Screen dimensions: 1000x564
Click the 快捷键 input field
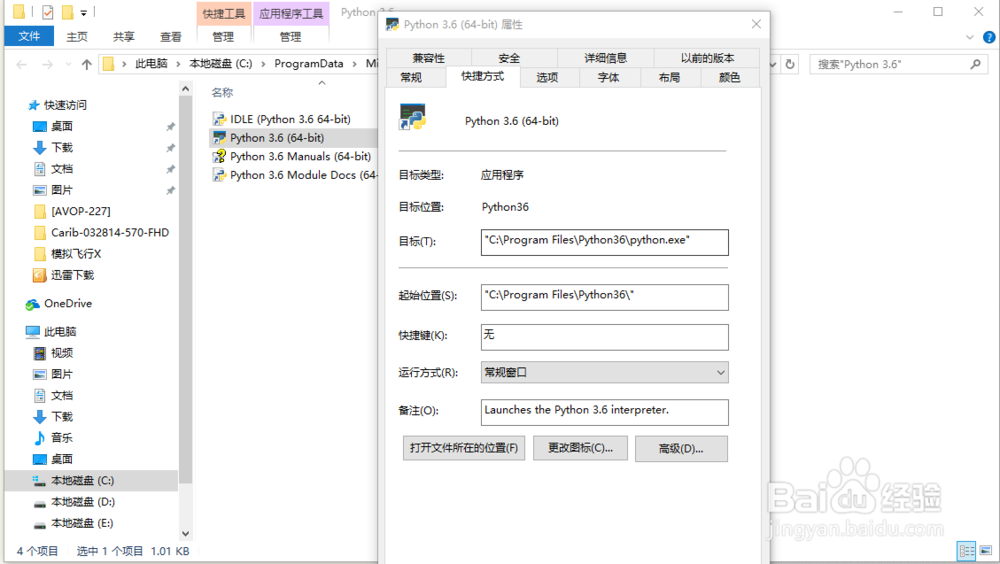(x=605, y=338)
